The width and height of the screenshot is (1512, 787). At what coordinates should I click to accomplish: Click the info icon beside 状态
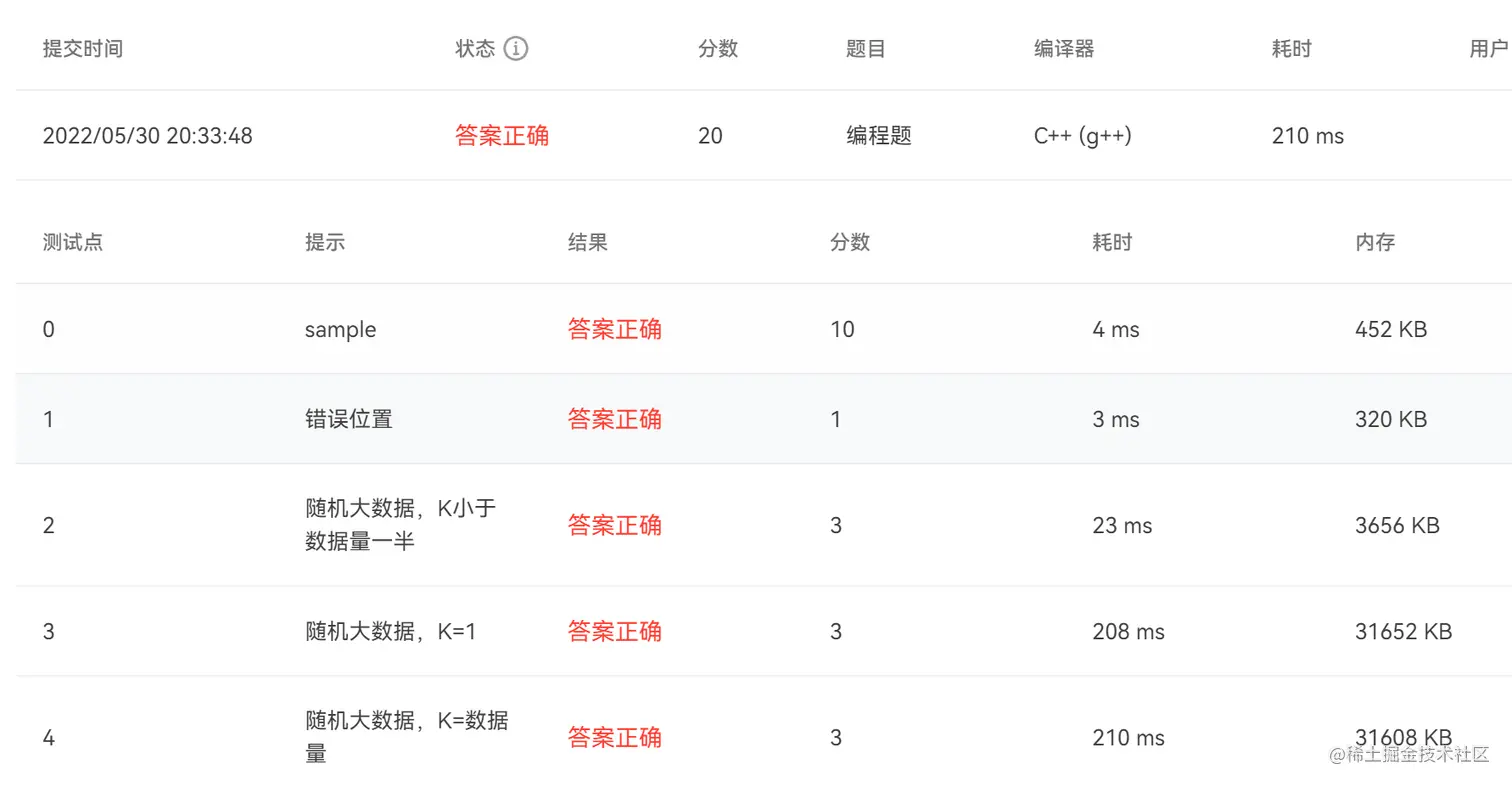515,48
